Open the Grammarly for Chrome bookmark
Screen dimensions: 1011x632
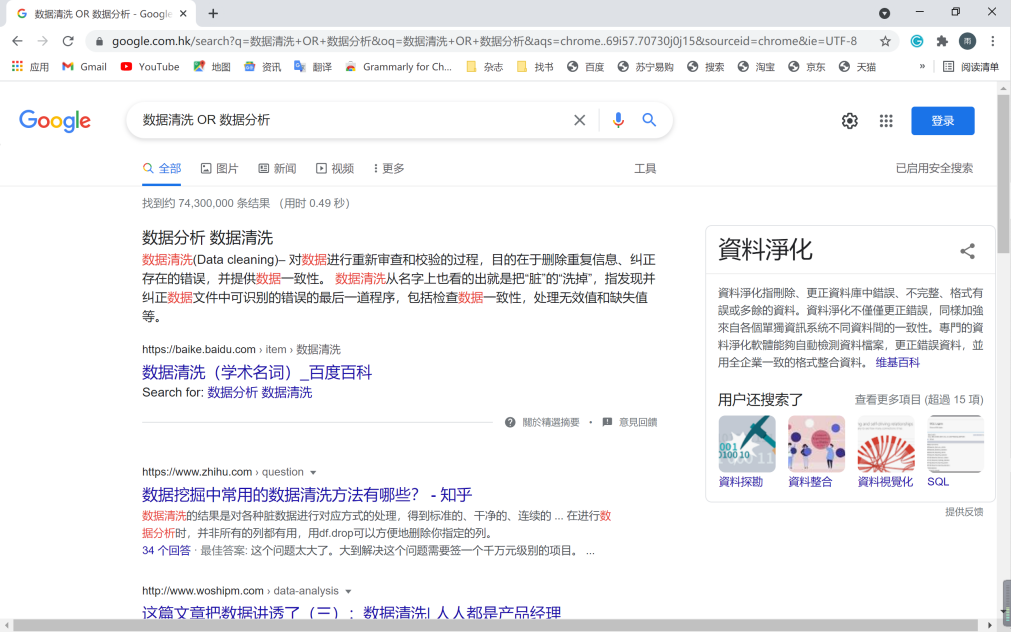click(398, 66)
